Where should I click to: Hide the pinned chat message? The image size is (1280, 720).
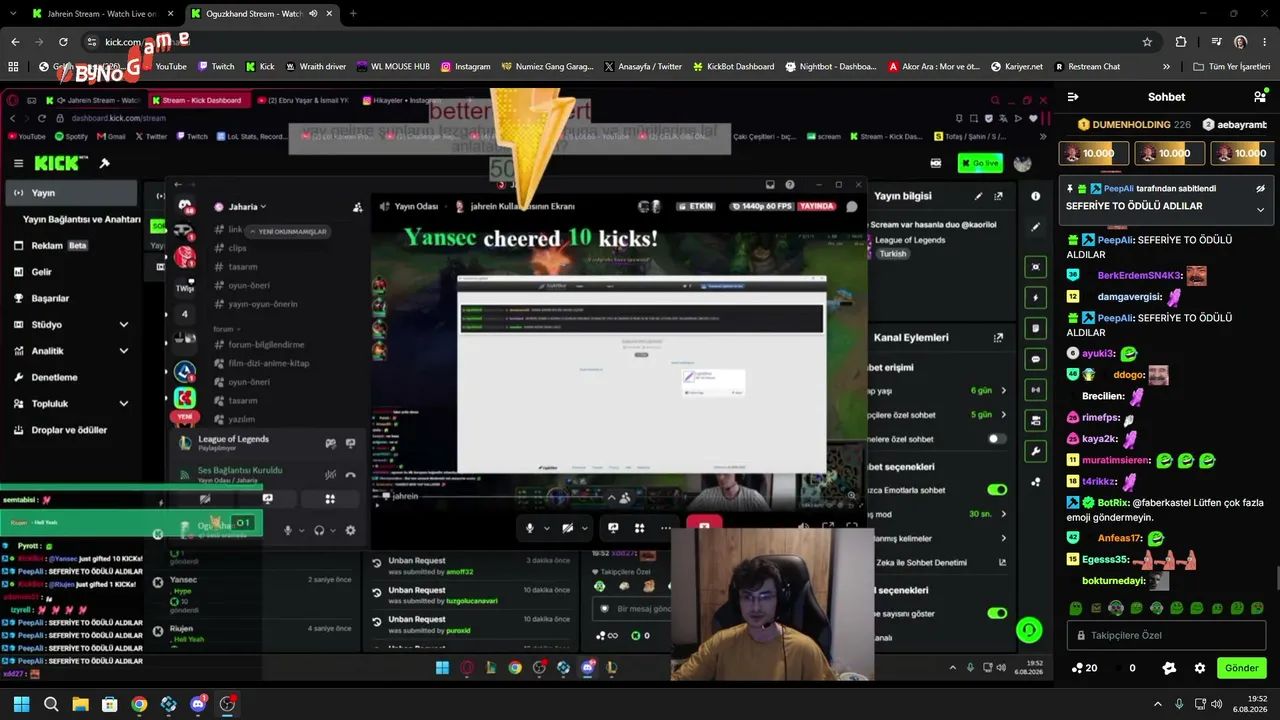(1260, 188)
